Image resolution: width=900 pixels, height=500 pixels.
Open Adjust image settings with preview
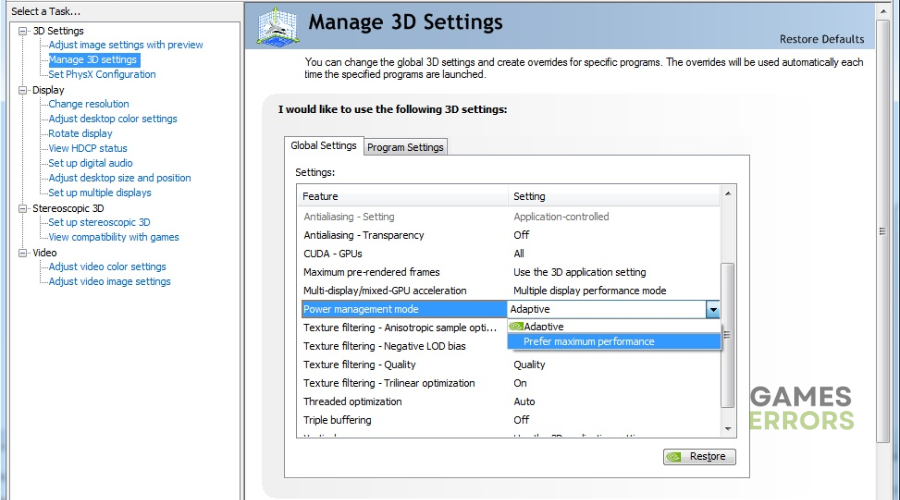126,45
